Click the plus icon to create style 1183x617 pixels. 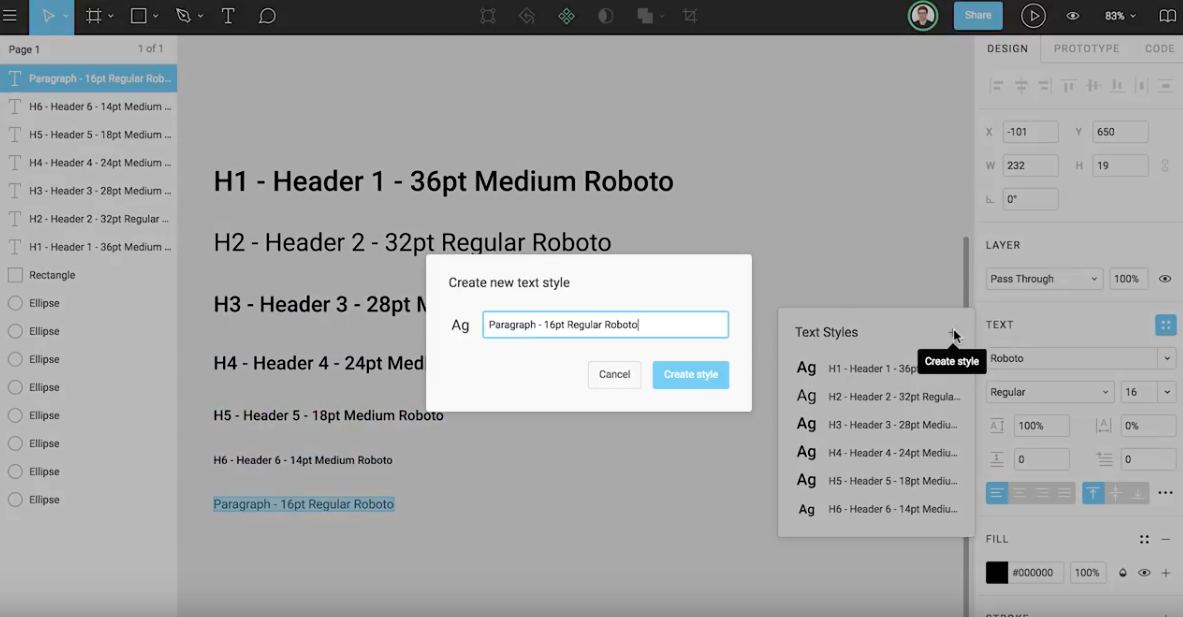tap(952, 333)
